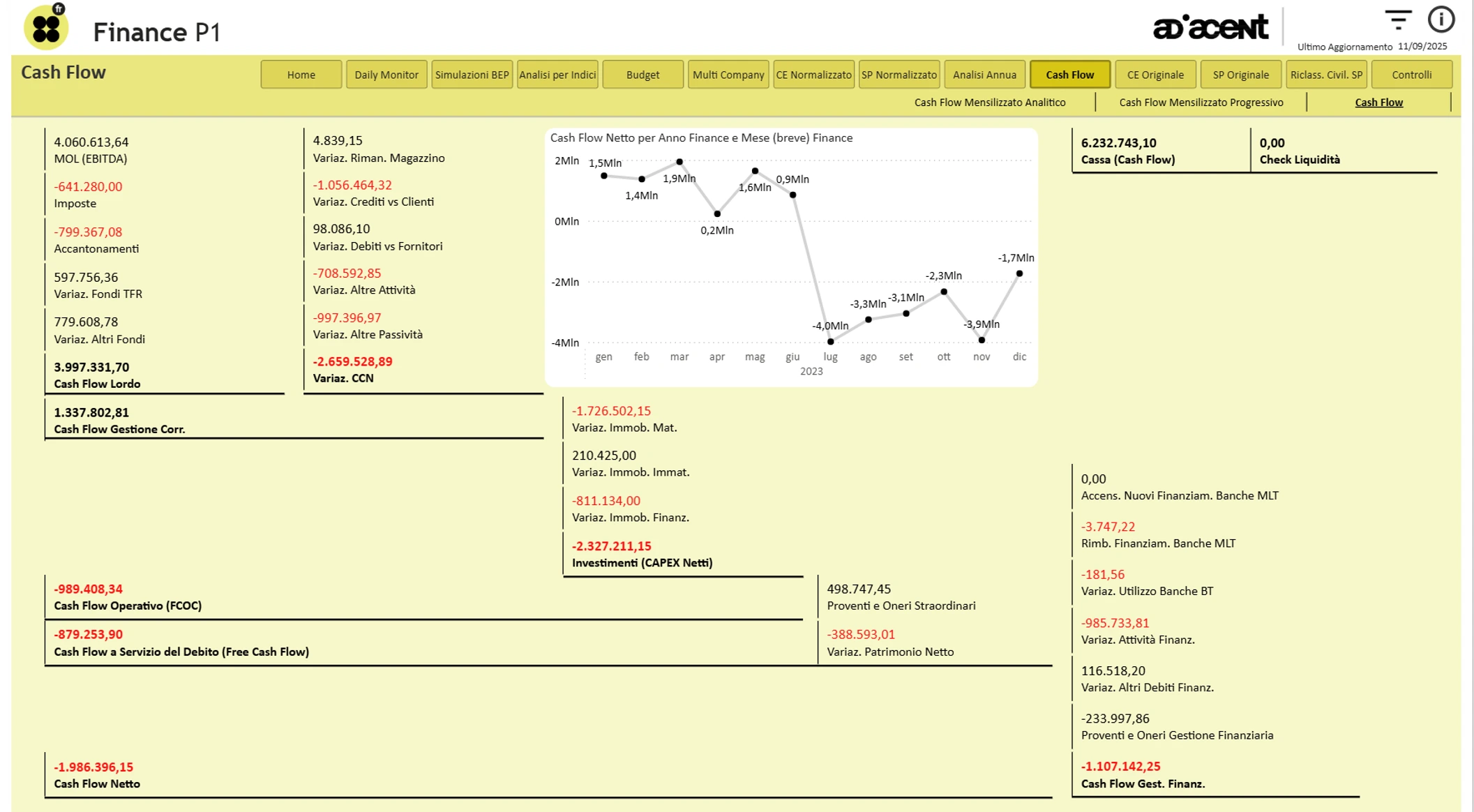
Task: Click the lug data point on chart
Action: [830, 342]
